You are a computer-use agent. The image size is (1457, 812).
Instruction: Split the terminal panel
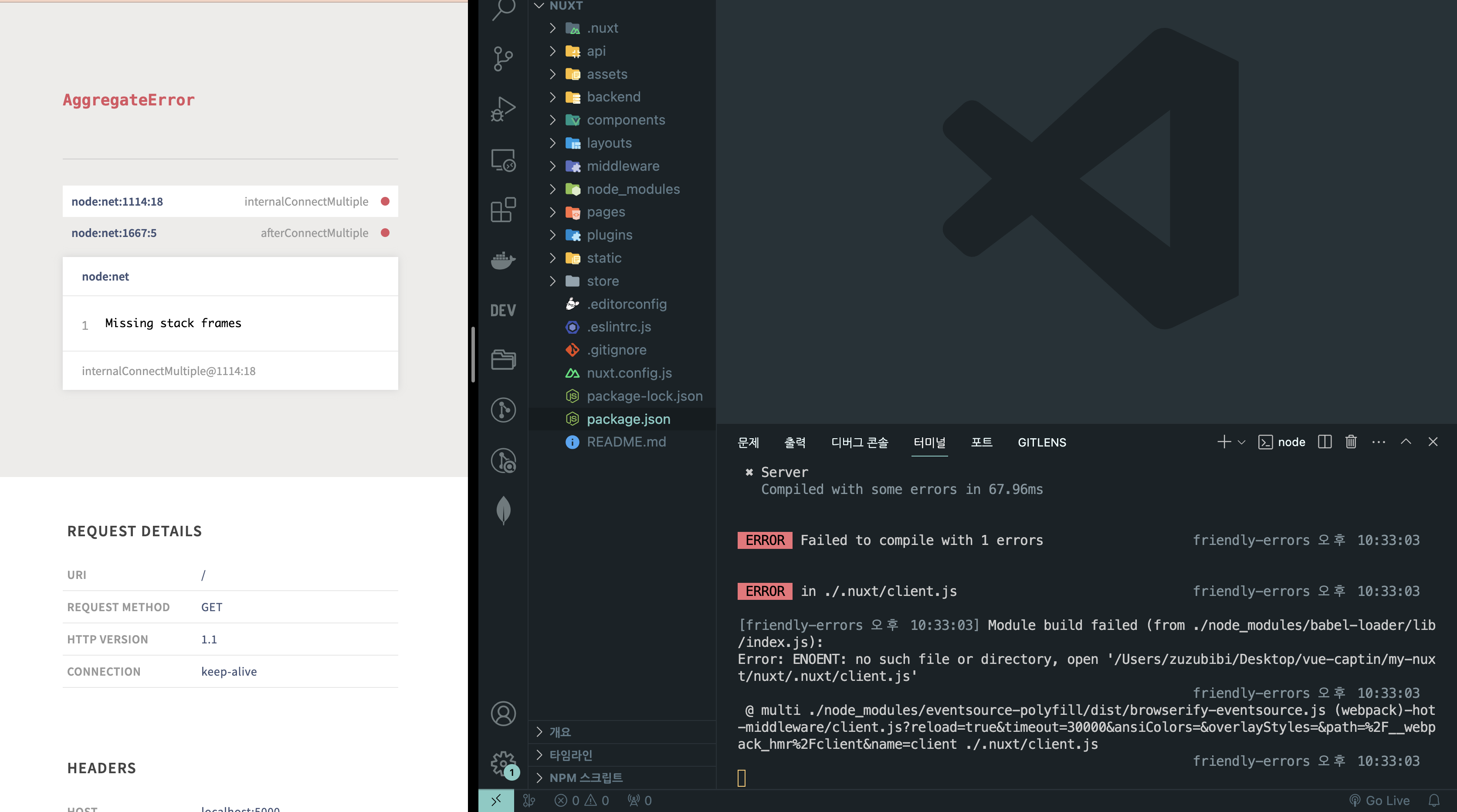coord(1325,442)
